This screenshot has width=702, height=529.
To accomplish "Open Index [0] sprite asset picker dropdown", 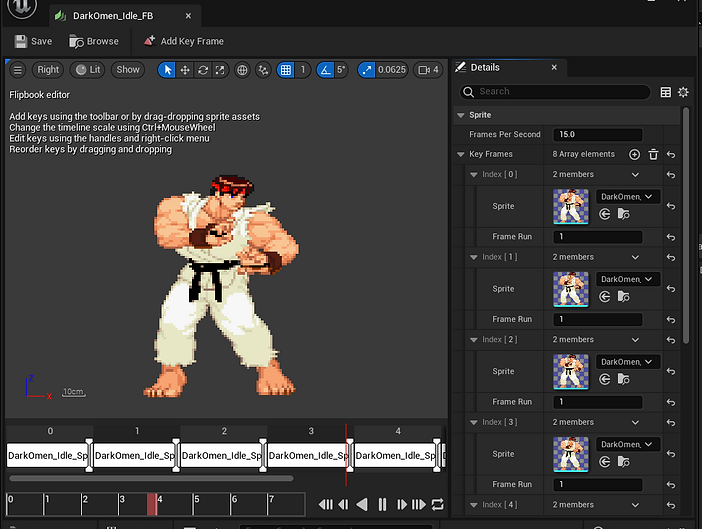I will 628,196.
